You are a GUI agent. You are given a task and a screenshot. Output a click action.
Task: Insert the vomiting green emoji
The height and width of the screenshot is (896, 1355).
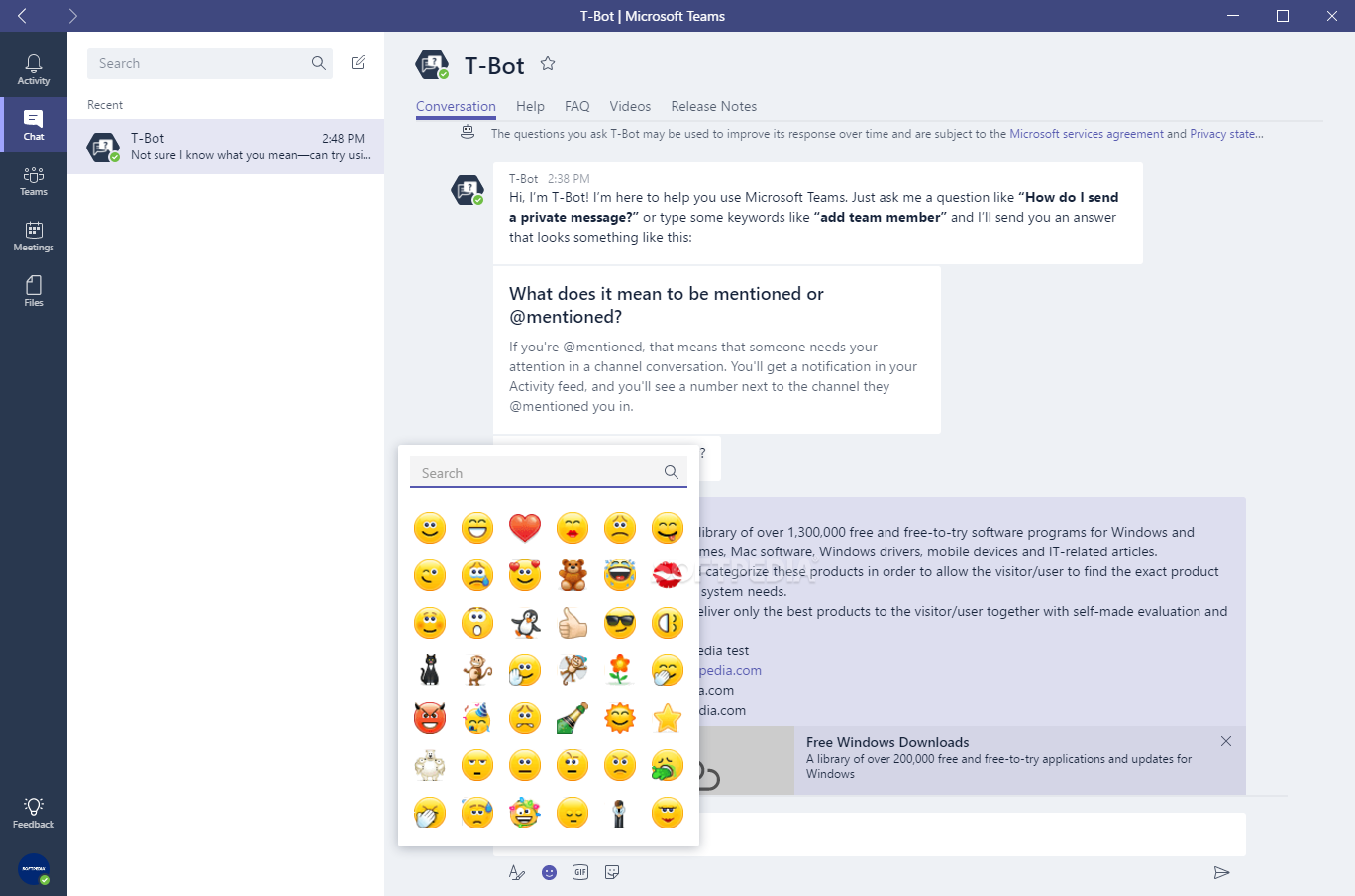(668, 765)
